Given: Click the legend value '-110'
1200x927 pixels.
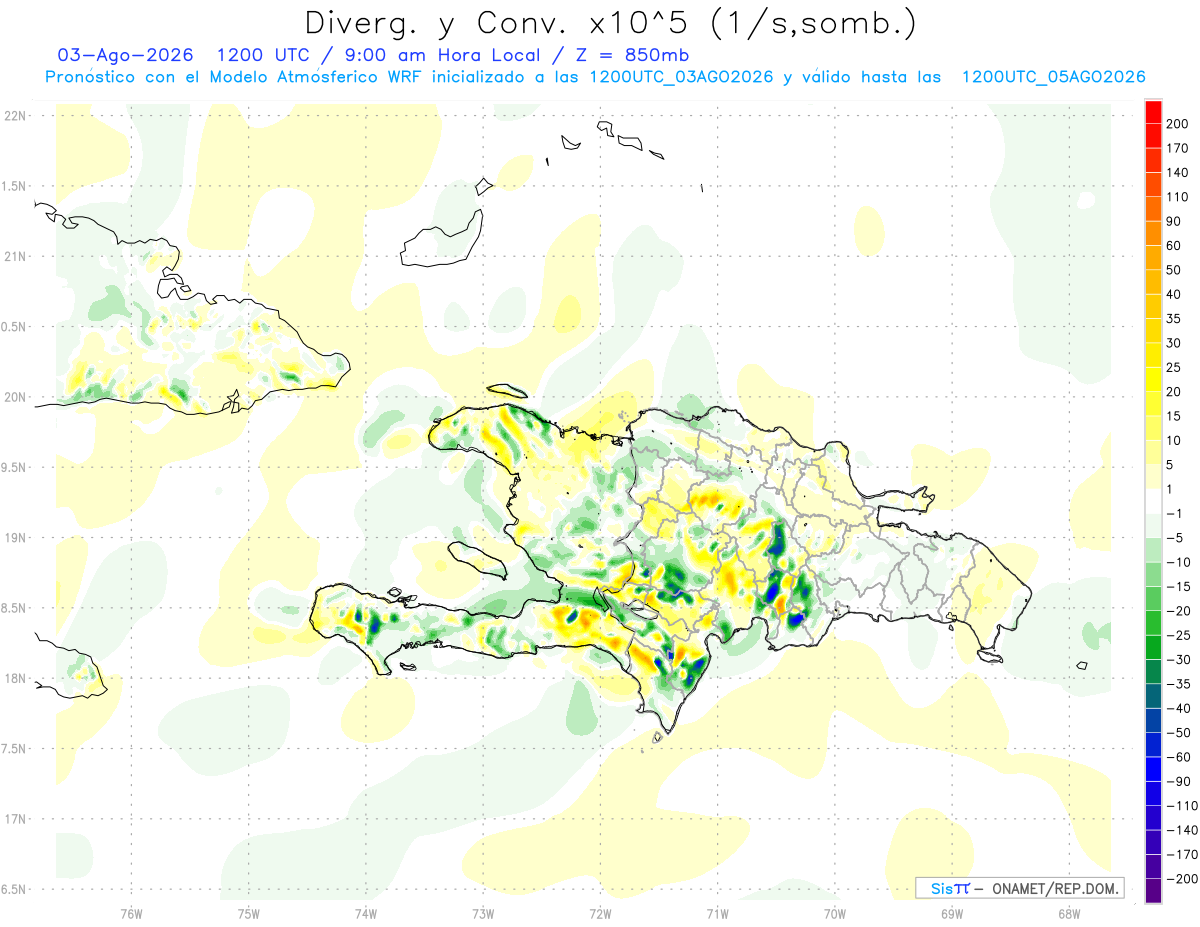Looking at the screenshot, I should click(1181, 806).
